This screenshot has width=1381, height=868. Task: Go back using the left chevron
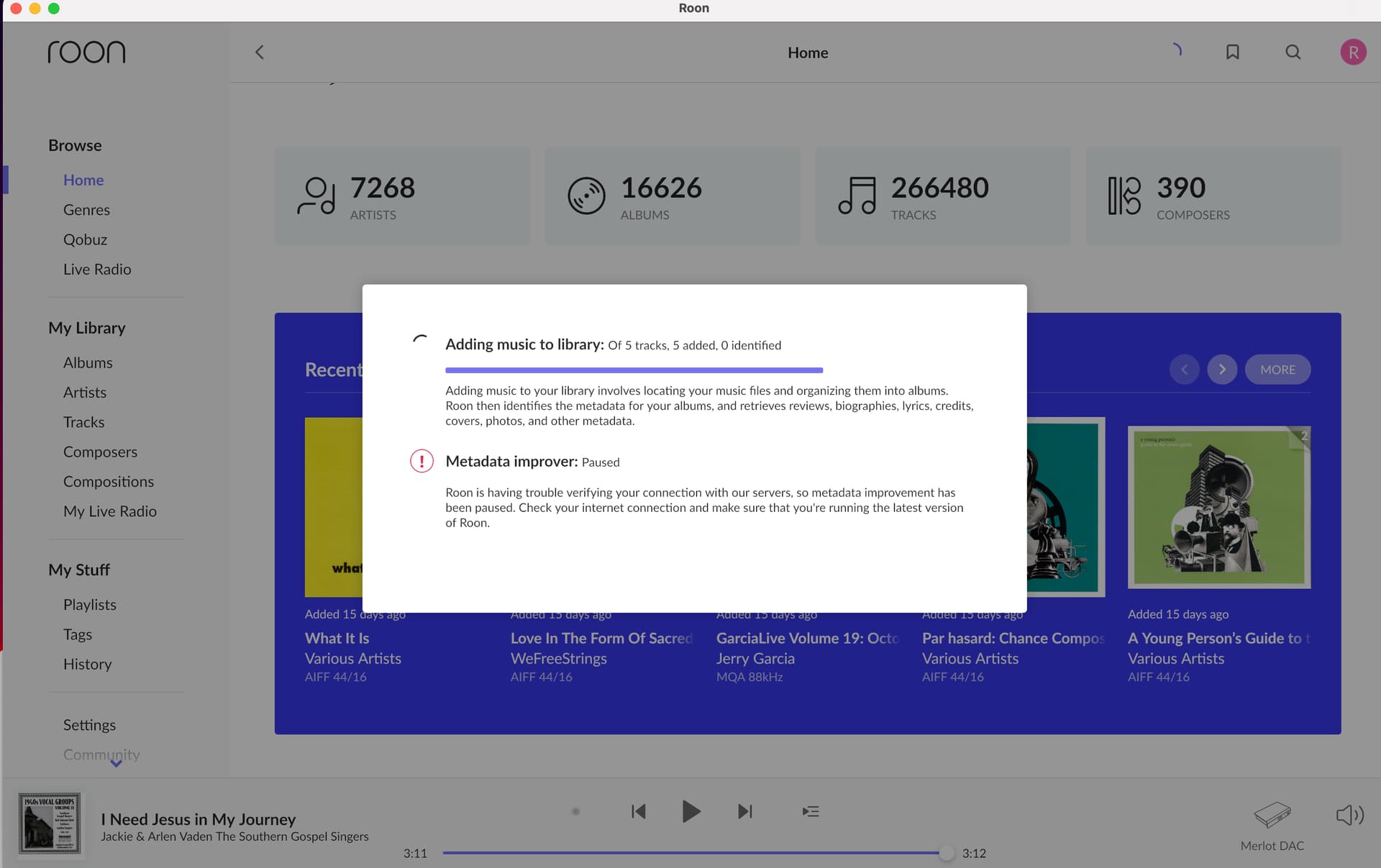pos(260,52)
